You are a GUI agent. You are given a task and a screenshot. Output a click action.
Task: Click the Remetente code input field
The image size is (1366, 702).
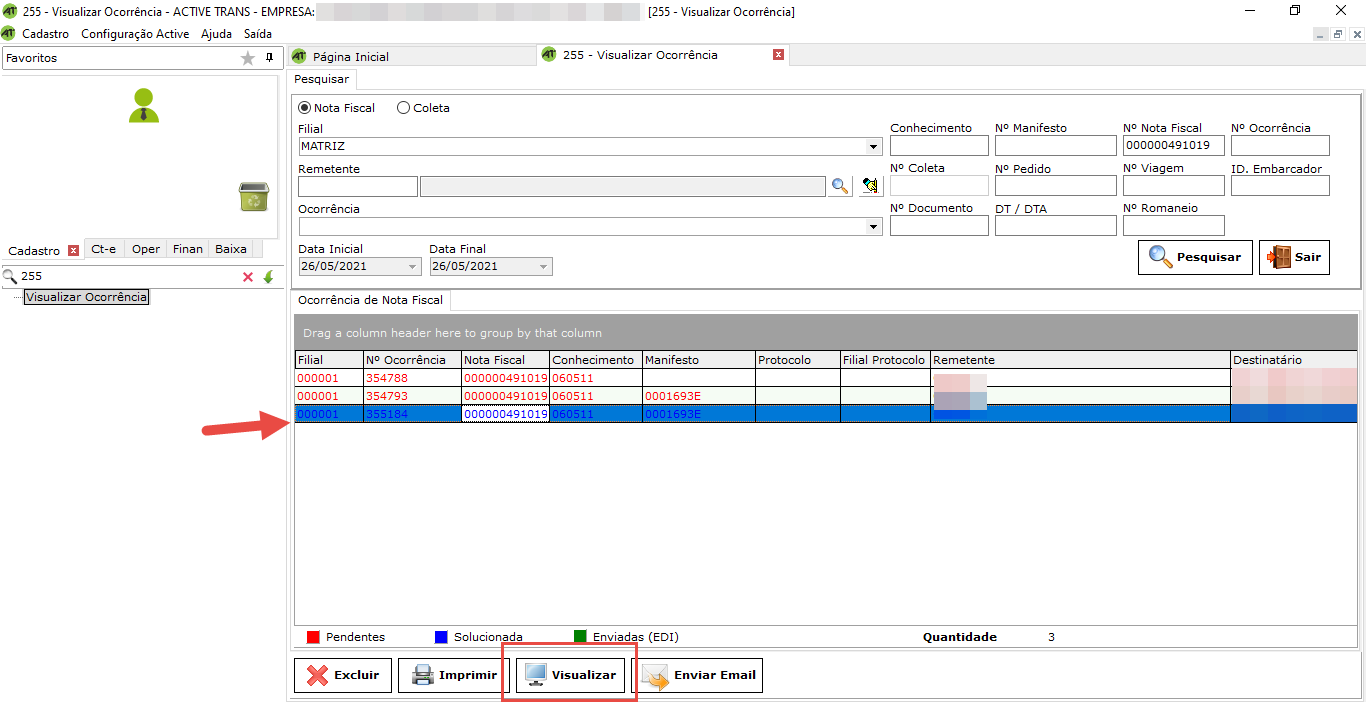click(x=357, y=186)
